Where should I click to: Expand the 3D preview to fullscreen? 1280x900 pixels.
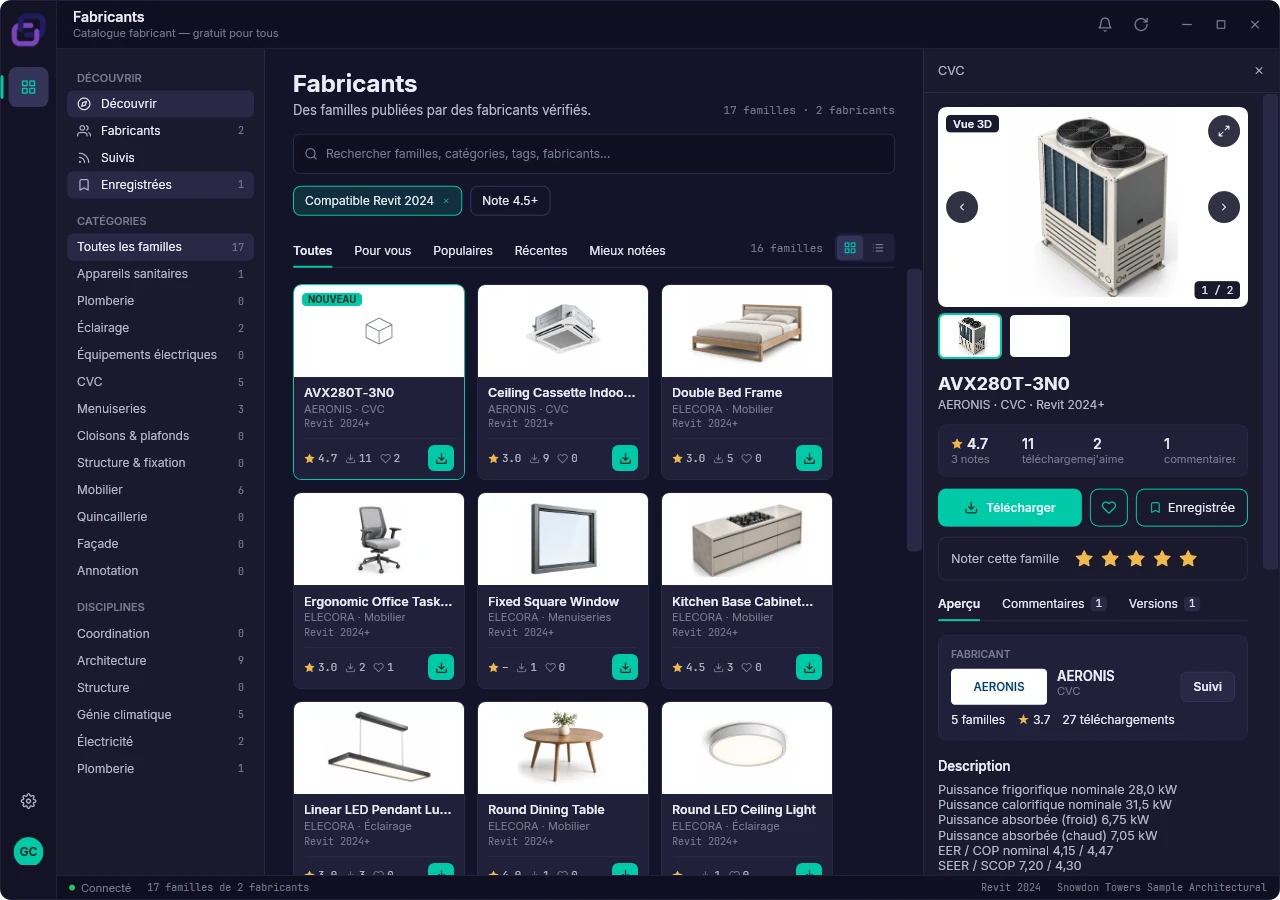coord(1224,131)
